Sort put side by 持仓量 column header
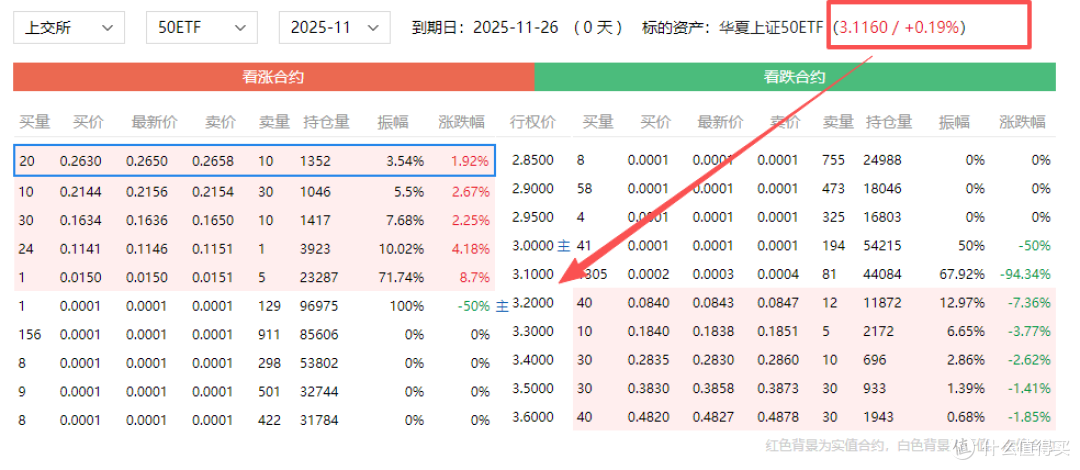This screenshot has height=470, width=1080. pos(889,123)
